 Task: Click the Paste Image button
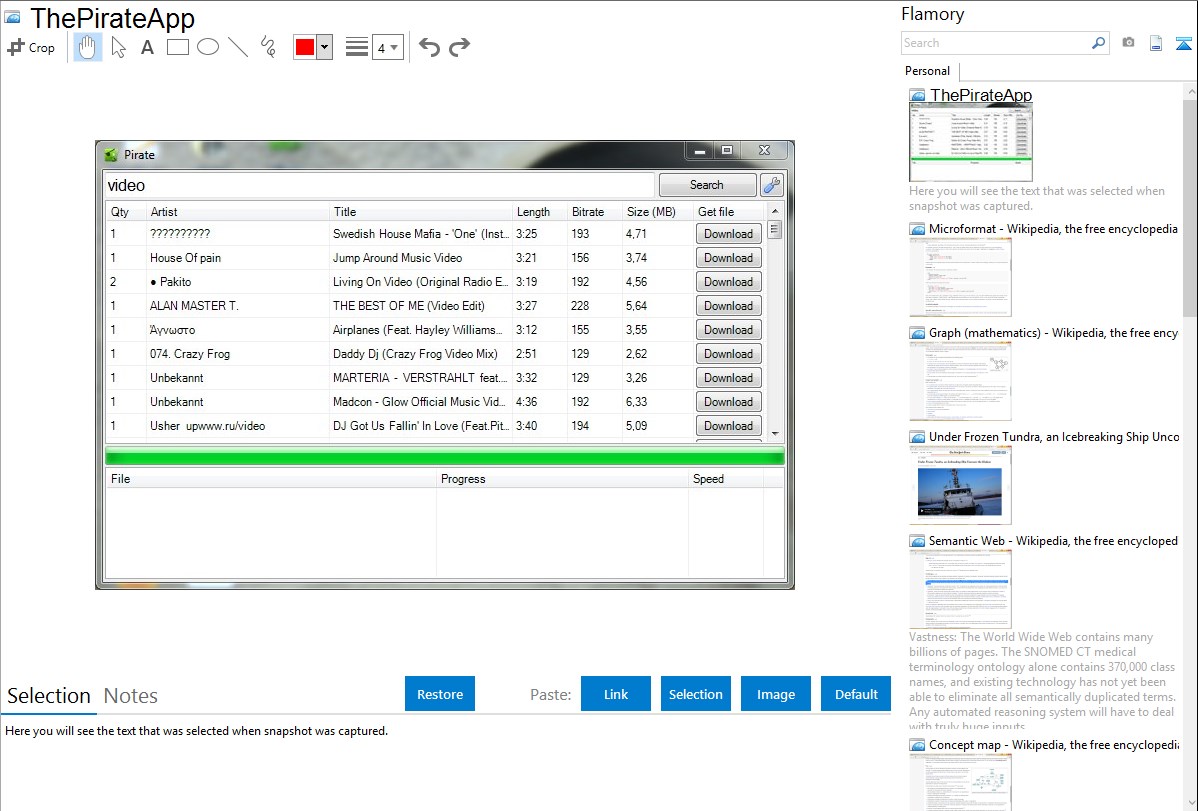tap(776, 694)
